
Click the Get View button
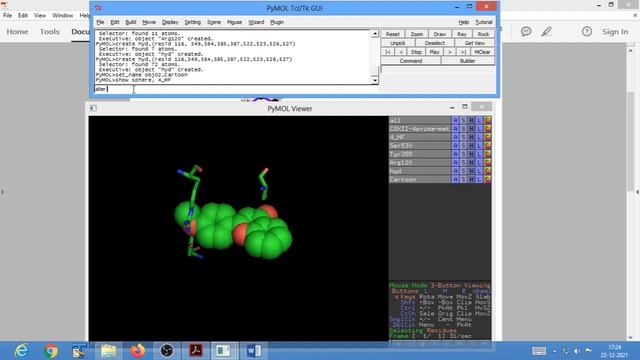pyautogui.click(x=475, y=43)
